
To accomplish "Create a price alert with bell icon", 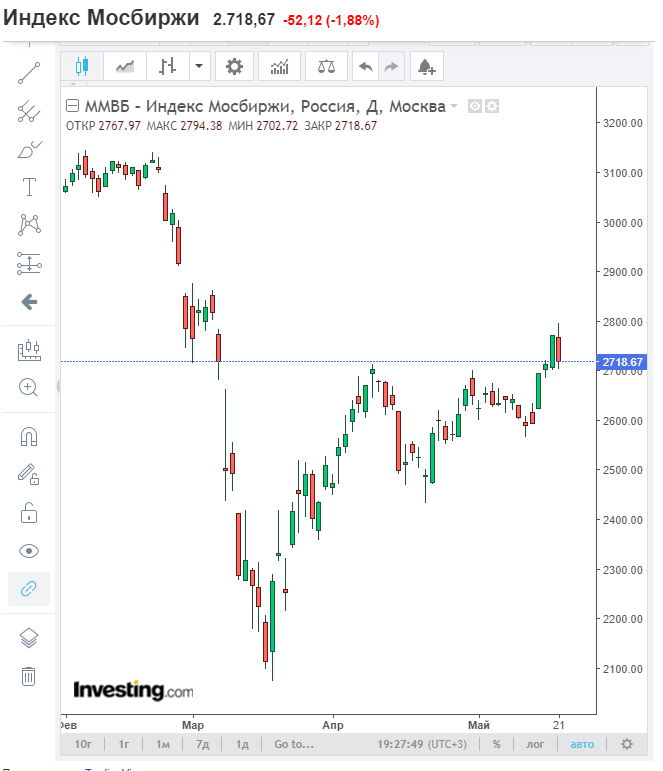I will [x=426, y=66].
